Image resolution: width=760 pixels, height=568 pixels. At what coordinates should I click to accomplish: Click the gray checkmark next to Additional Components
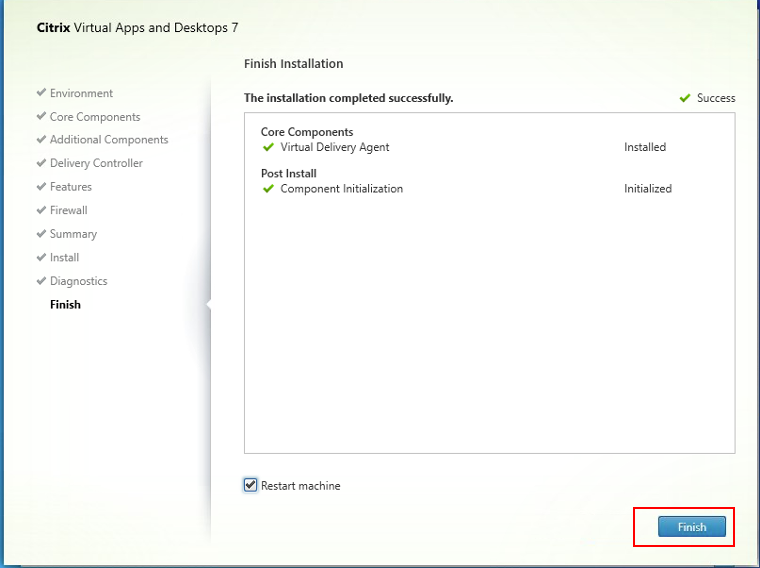tap(41, 139)
